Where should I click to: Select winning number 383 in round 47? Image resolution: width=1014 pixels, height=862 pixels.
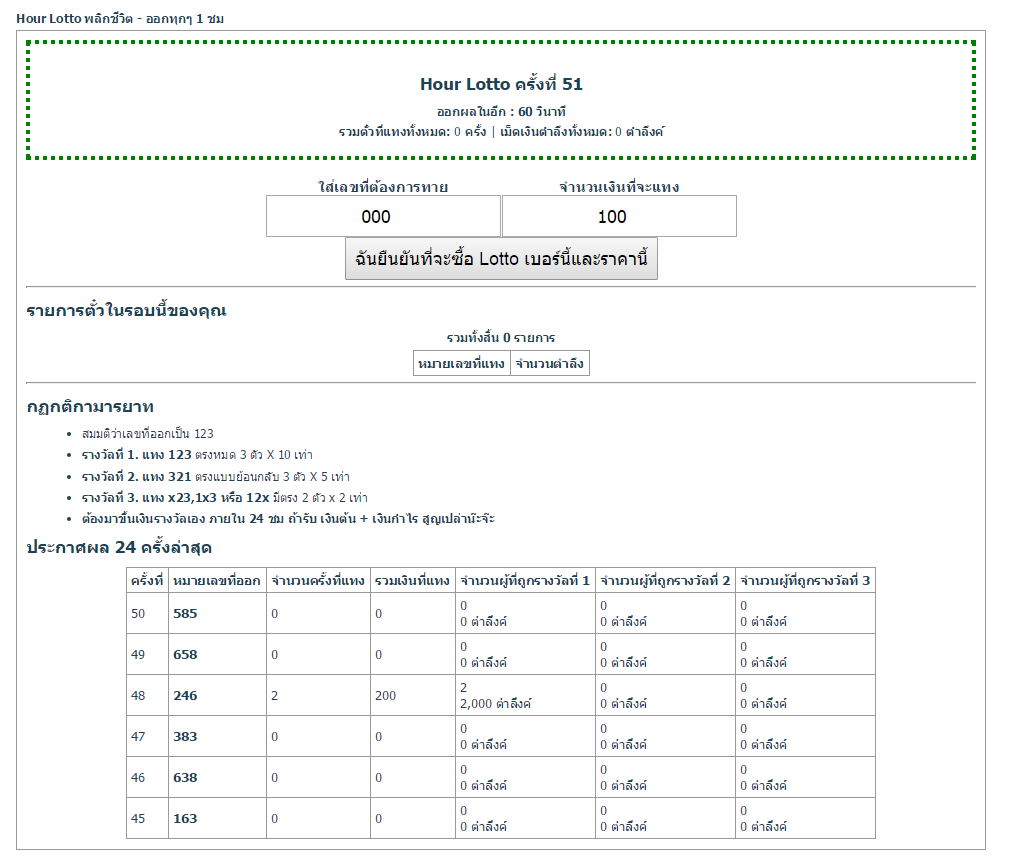185,737
